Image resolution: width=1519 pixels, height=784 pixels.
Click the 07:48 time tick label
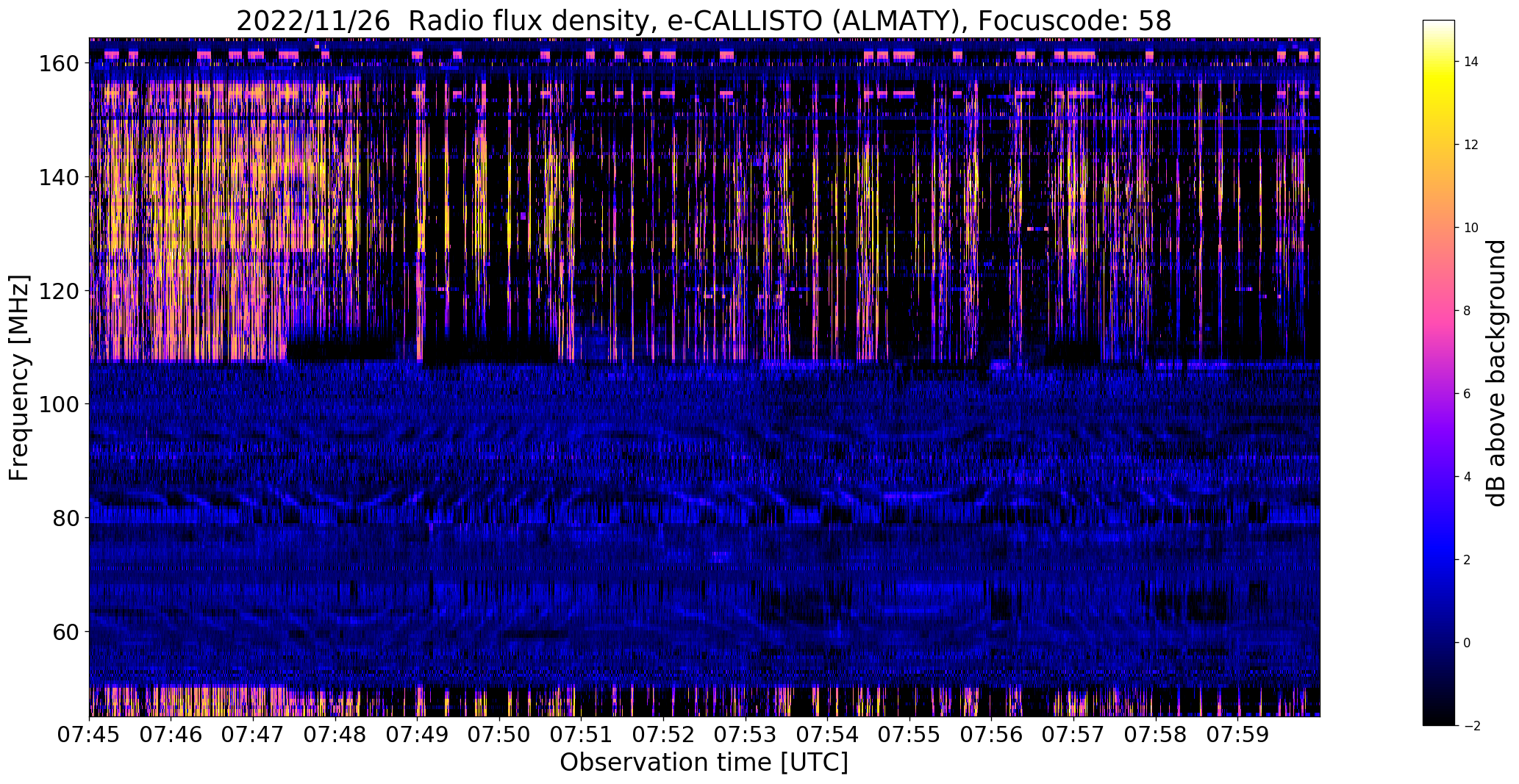coord(335,734)
